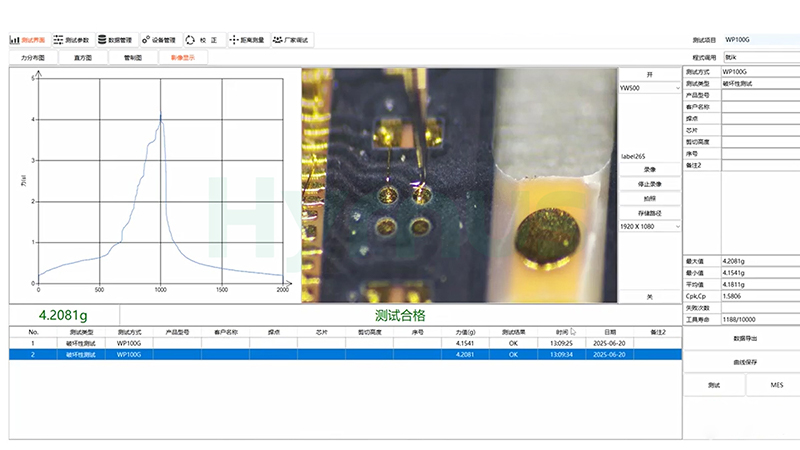The height and width of the screenshot is (450, 800).
Task: Click the 力值(g) column header
Action: [465, 332]
